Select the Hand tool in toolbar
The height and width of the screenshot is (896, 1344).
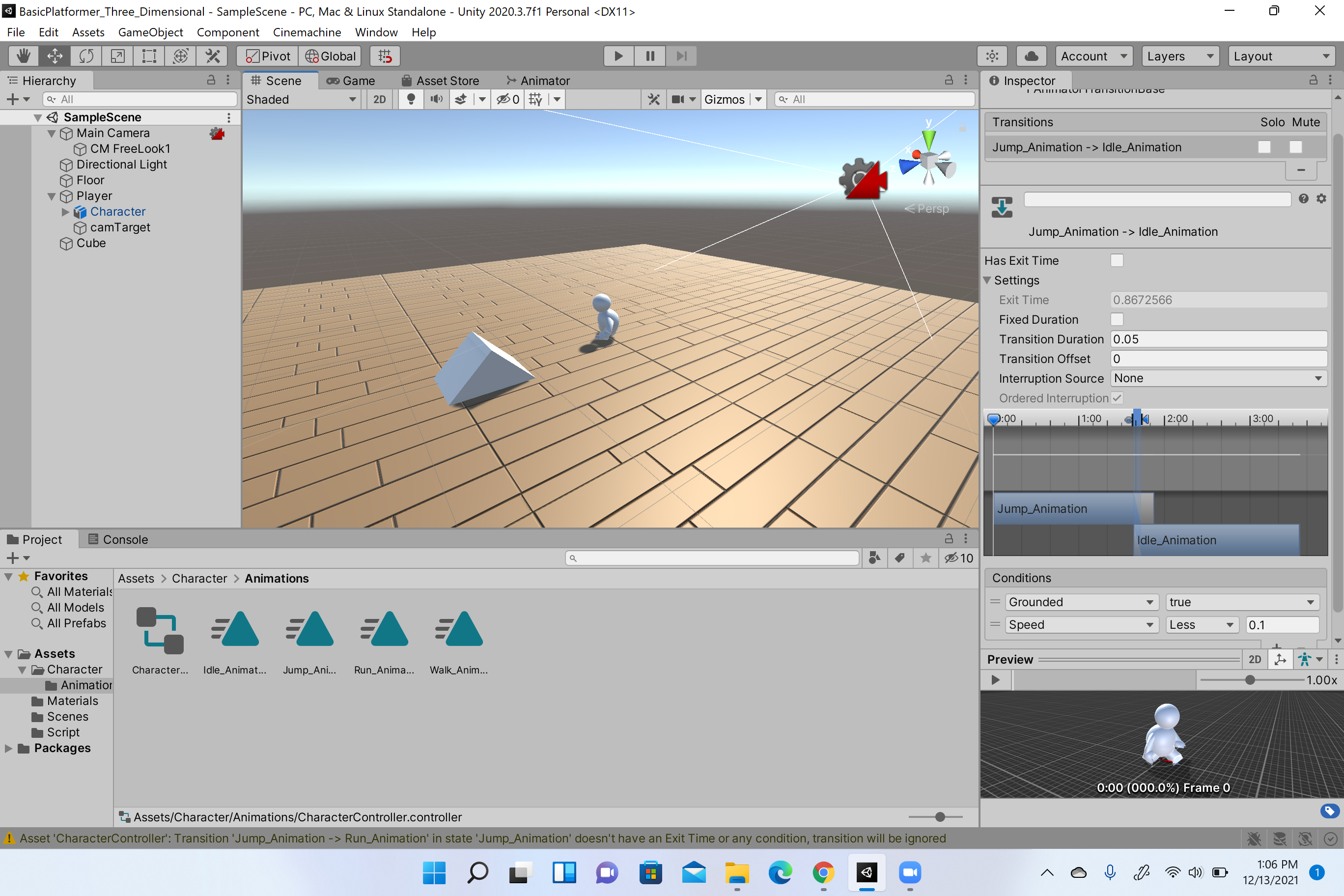(x=24, y=56)
